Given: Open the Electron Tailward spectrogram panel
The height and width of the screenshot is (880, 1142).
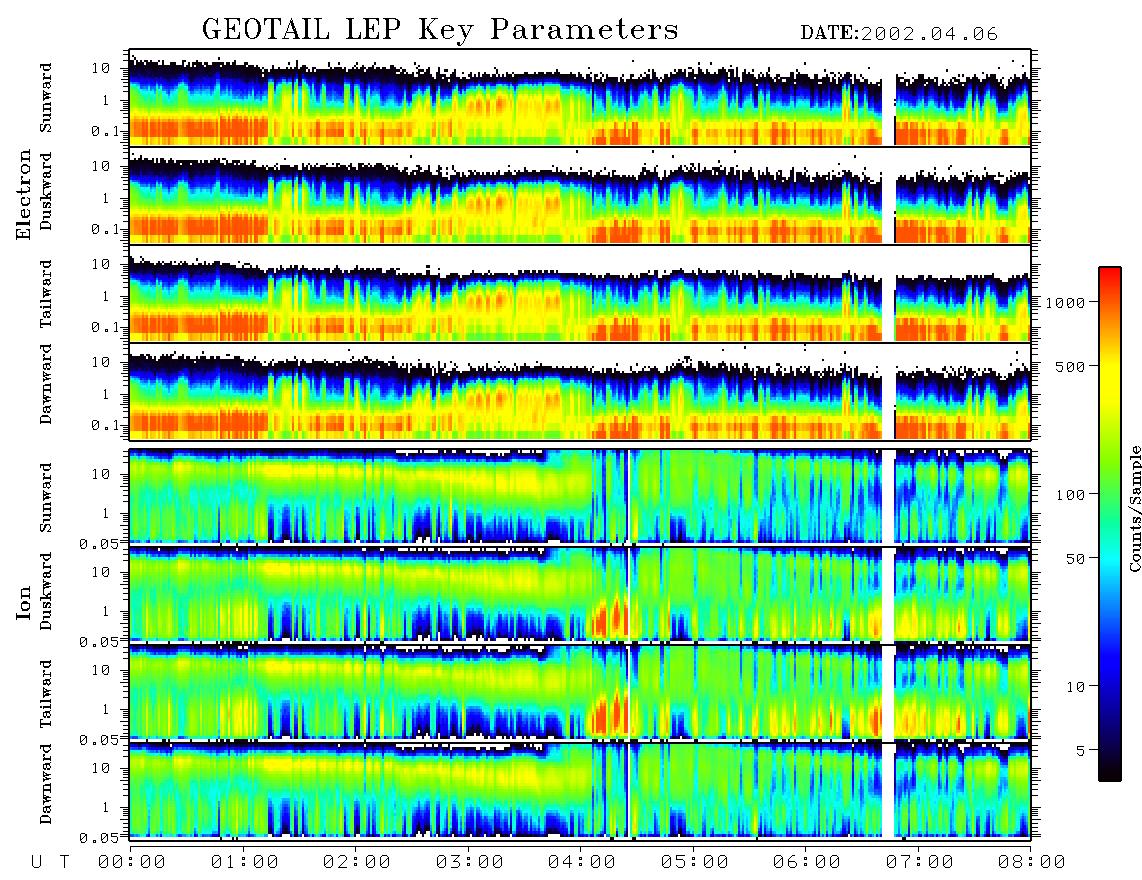Looking at the screenshot, I should [580, 294].
